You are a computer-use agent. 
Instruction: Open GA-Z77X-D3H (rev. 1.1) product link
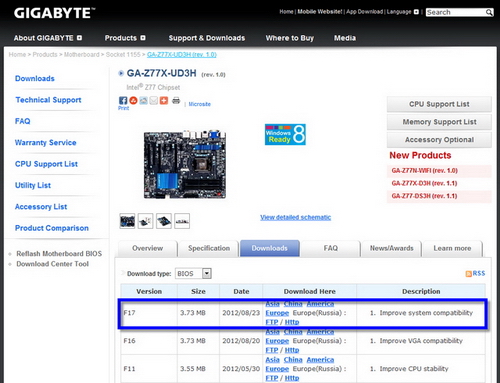coord(424,183)
